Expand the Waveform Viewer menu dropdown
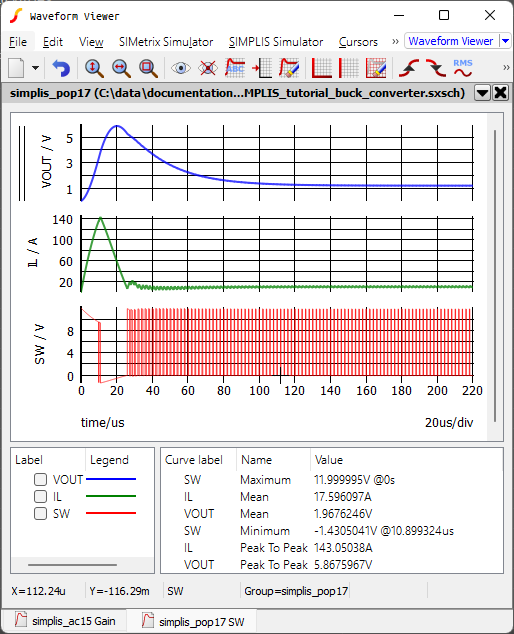The height and width of the screenshot is (634, 514). 506,41
